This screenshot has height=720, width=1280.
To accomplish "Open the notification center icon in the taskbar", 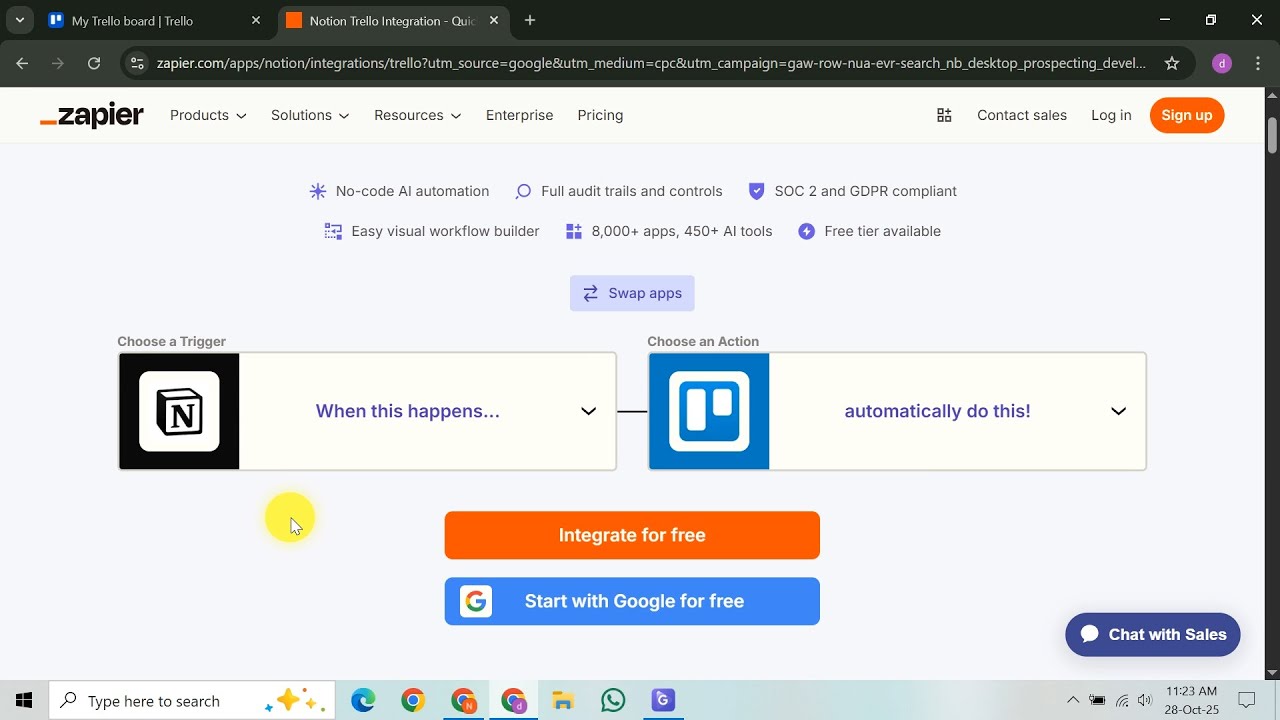I will pyautogui.click(x=1247, y=700).
